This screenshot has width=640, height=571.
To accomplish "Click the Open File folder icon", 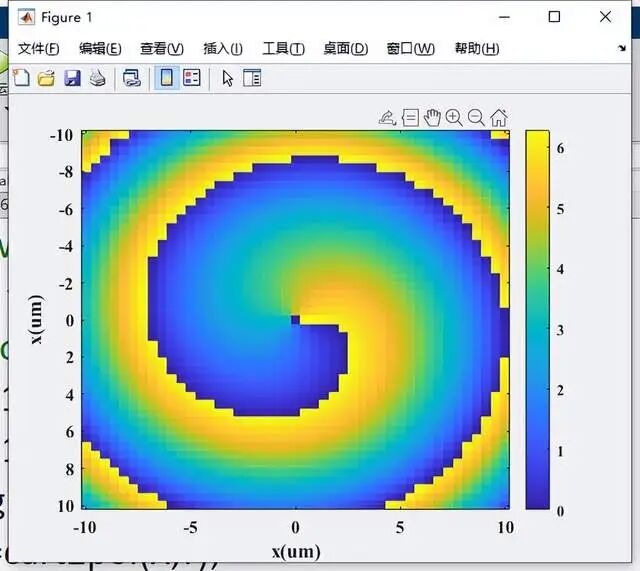I will coord(46,78).
